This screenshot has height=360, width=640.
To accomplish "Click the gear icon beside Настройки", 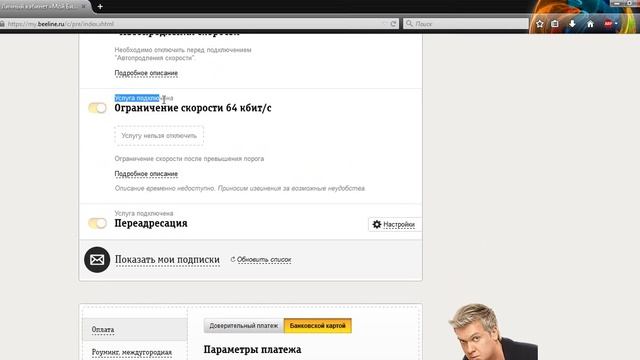I will 377,224.
